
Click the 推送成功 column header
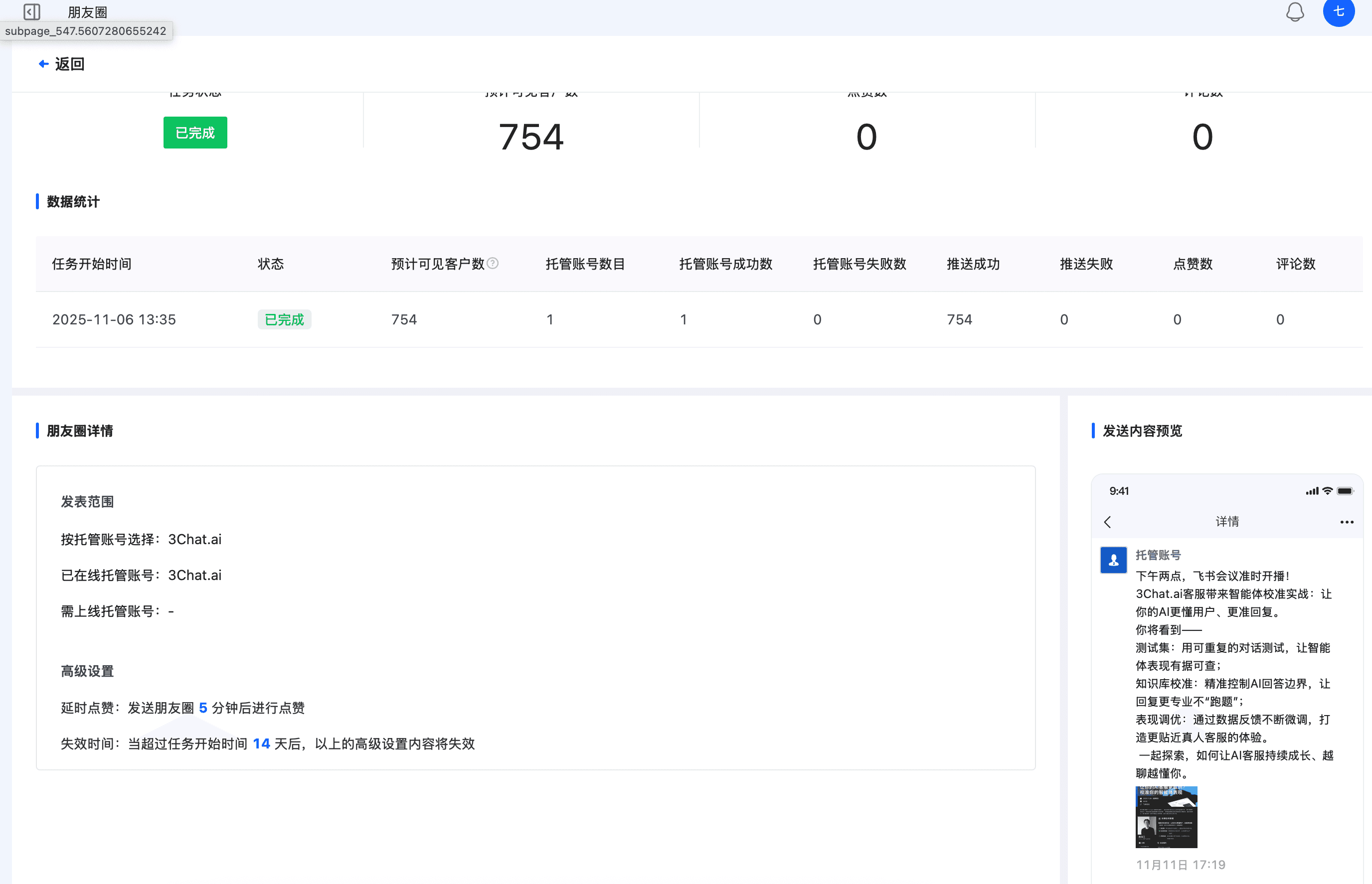[973, 264]
